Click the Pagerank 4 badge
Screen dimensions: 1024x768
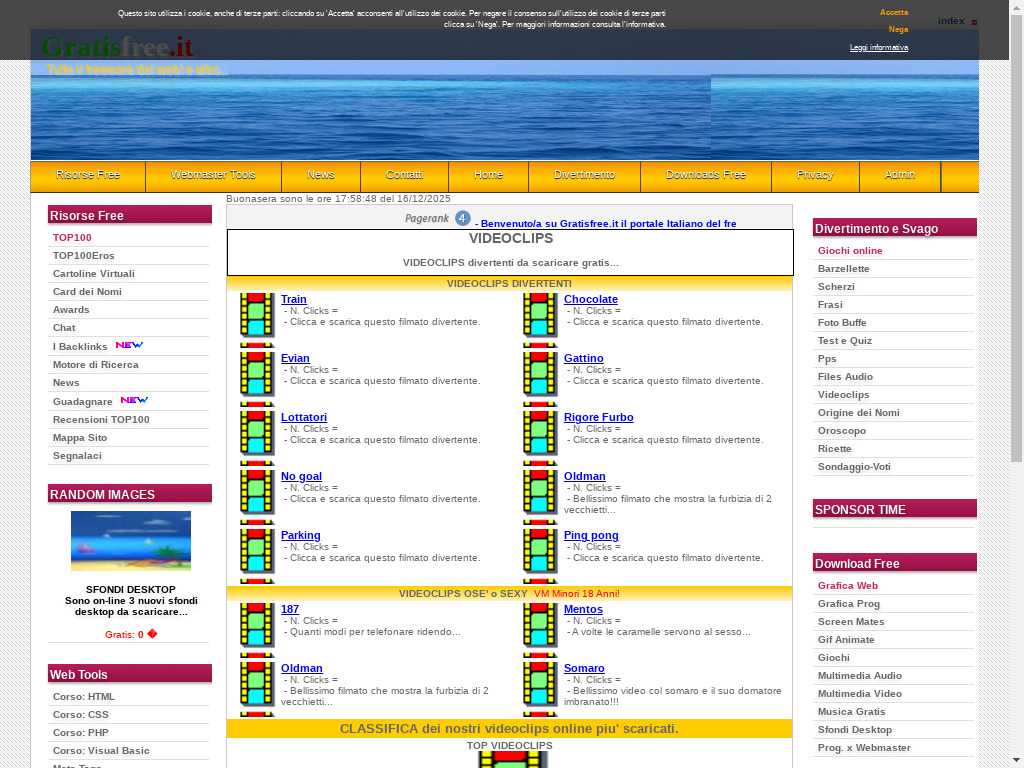pos(437,218)
